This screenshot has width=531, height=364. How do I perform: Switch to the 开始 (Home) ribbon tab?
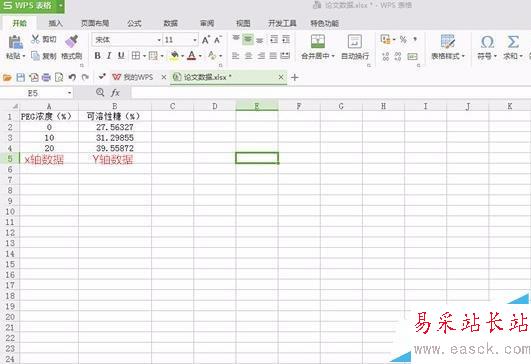(x=19, y=23)
